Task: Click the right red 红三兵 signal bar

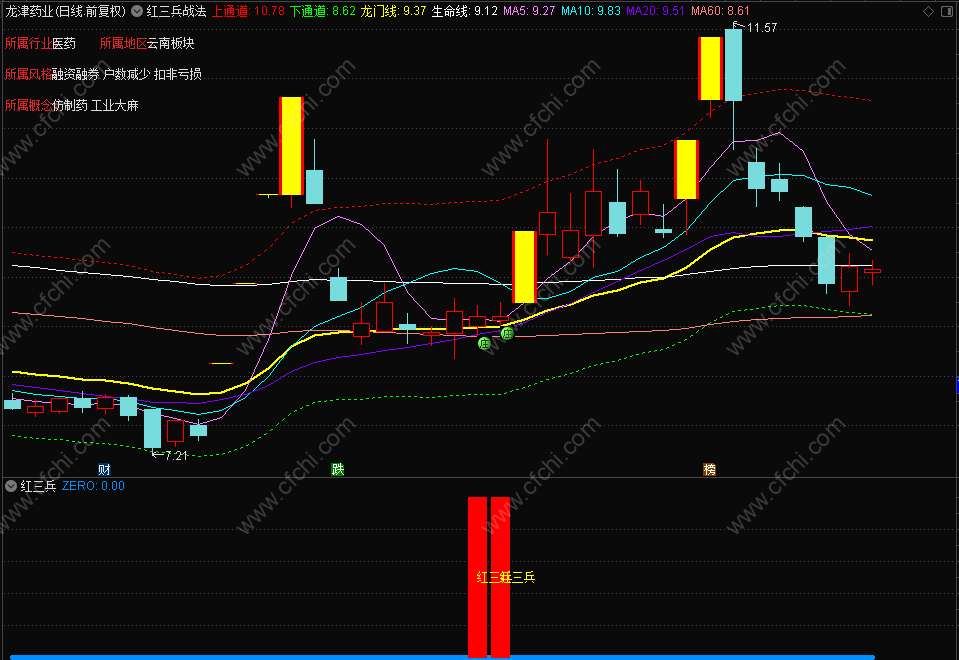Action: coord(500,577)
